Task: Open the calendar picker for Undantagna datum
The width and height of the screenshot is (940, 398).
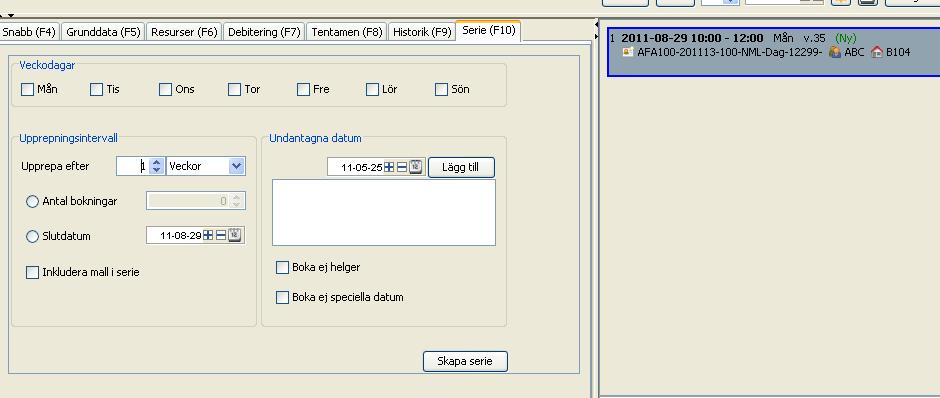Action: point(416,167)
